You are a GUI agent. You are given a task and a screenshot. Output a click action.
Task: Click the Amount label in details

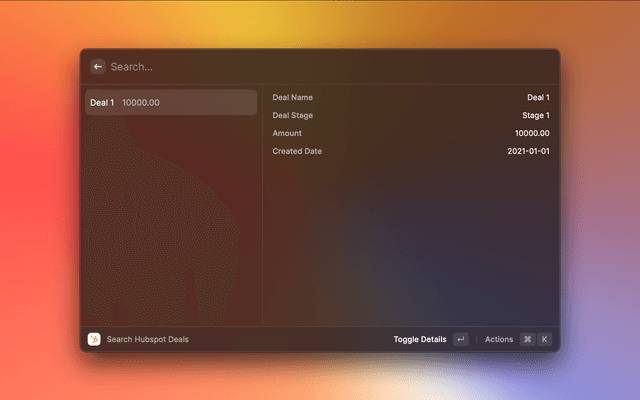click(x=287, y=134)
